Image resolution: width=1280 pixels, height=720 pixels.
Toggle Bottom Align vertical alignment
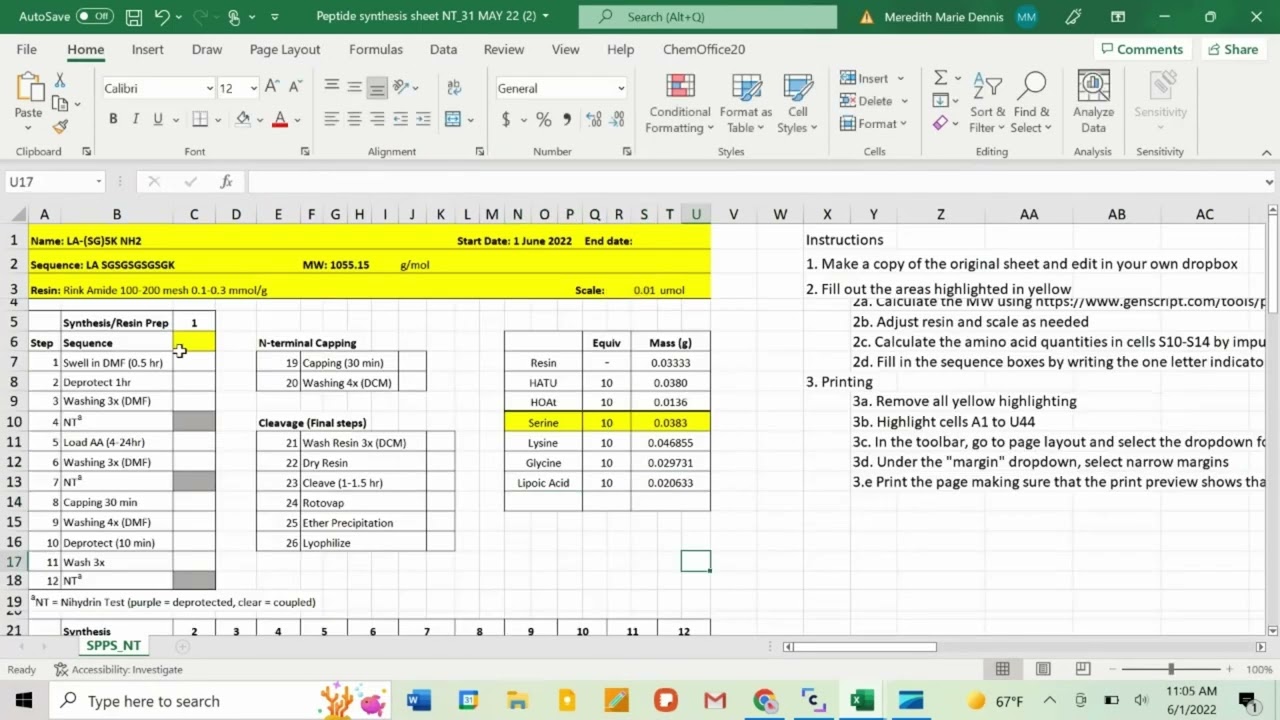(377, 88)
